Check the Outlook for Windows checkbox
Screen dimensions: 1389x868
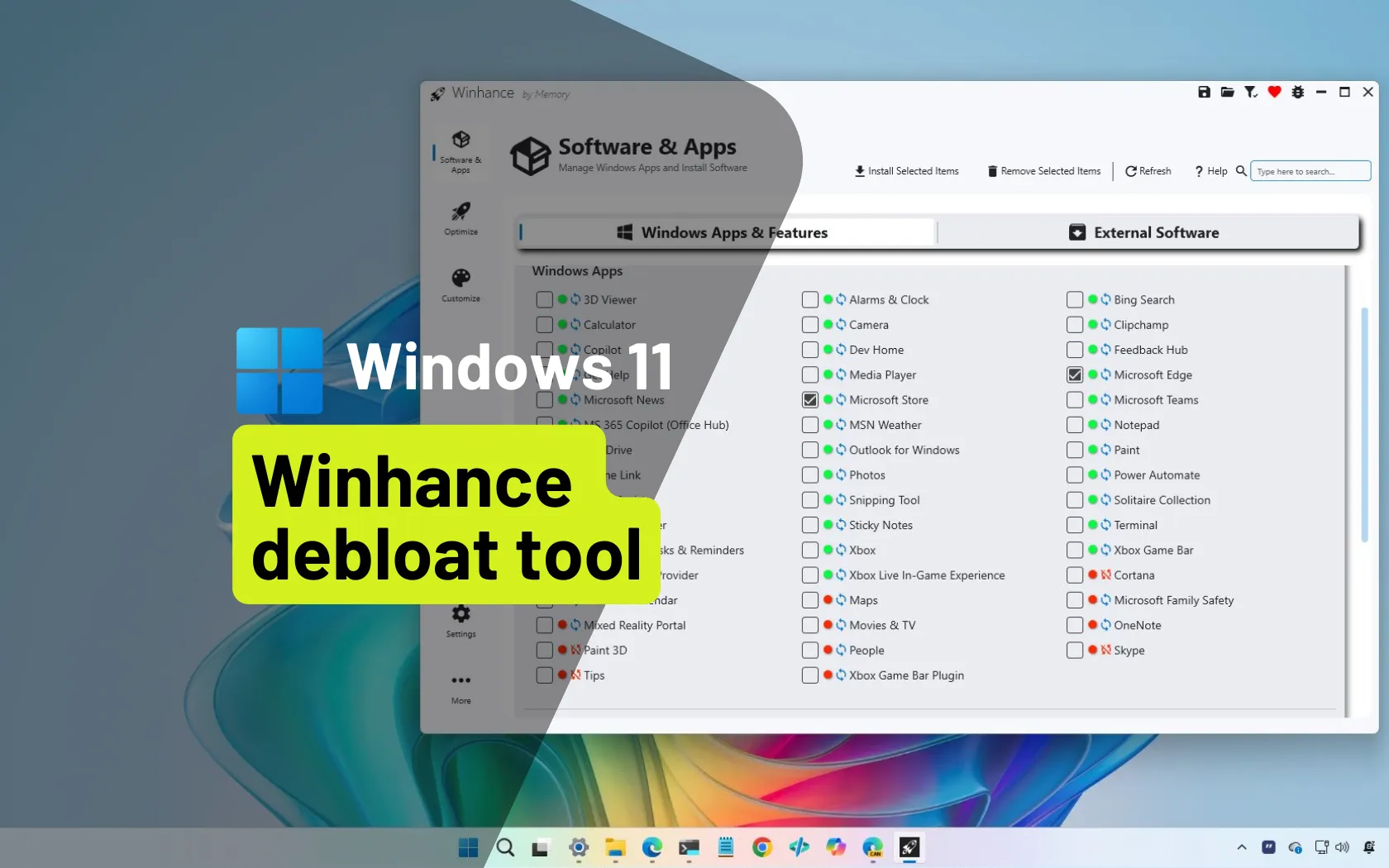click(810, 450)
